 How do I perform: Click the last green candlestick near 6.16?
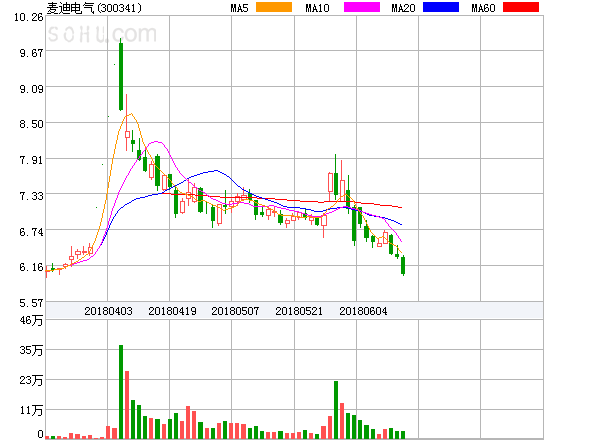pyautogui.click(x=403, y=266)
